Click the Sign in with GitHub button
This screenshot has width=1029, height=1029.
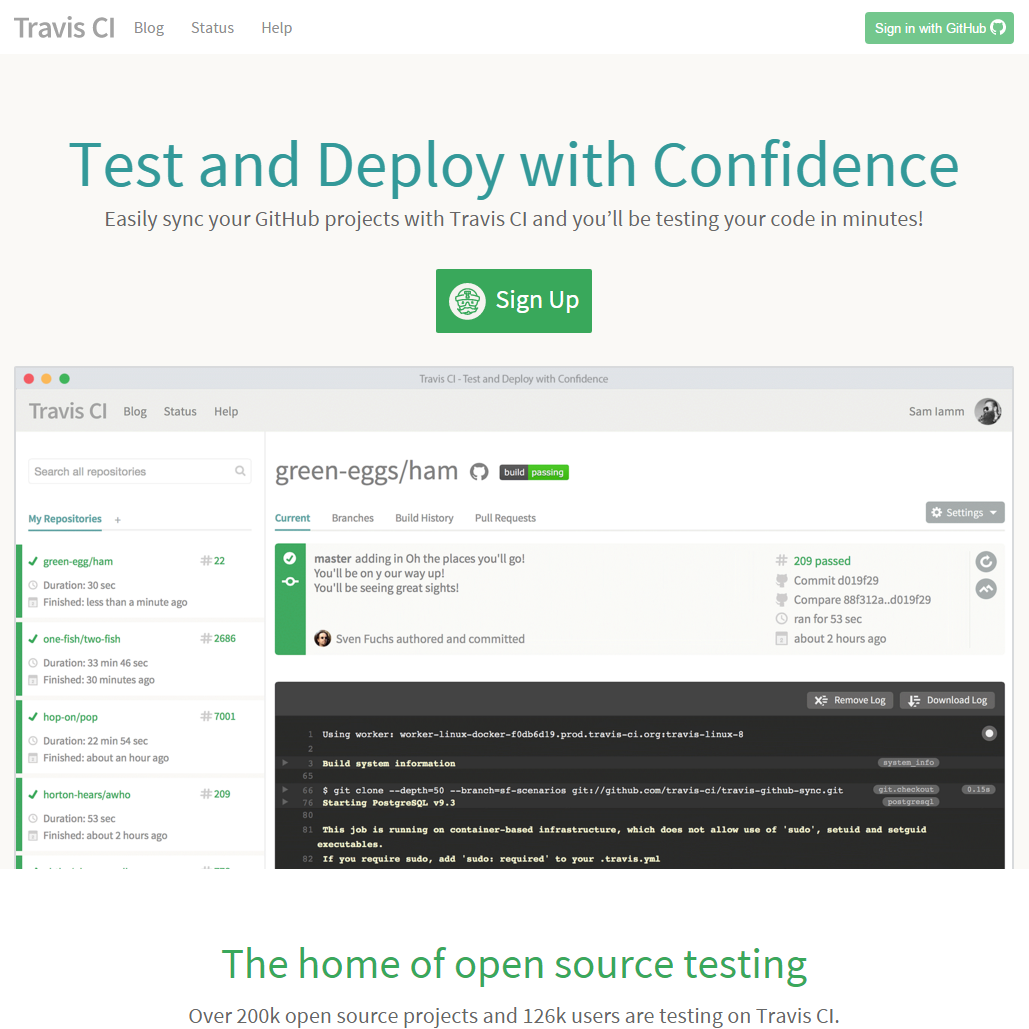click(x=939, y=28)
